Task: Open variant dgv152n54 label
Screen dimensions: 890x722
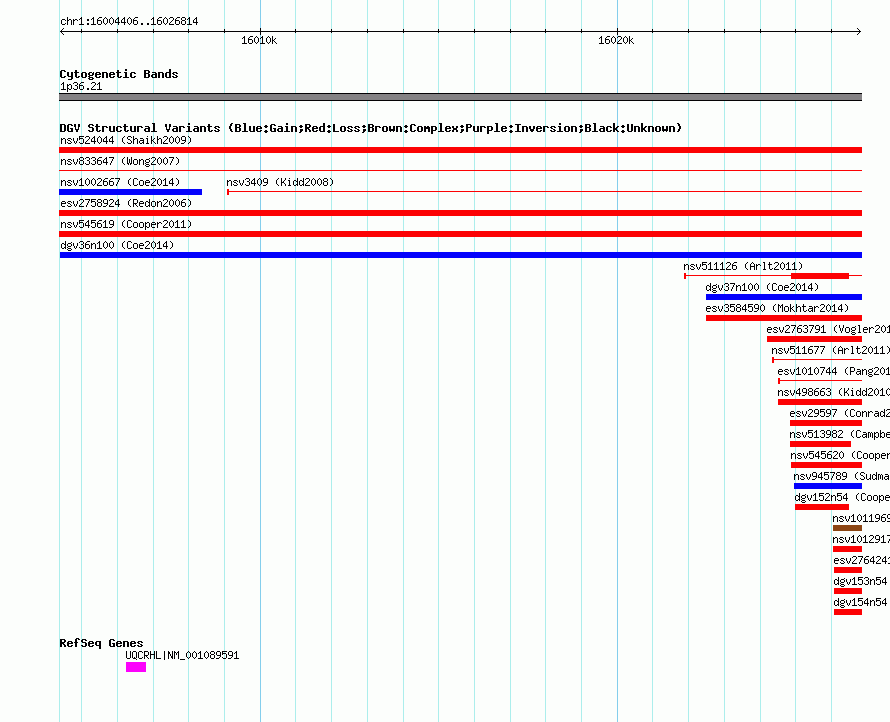Action: [x=842, y=497]
